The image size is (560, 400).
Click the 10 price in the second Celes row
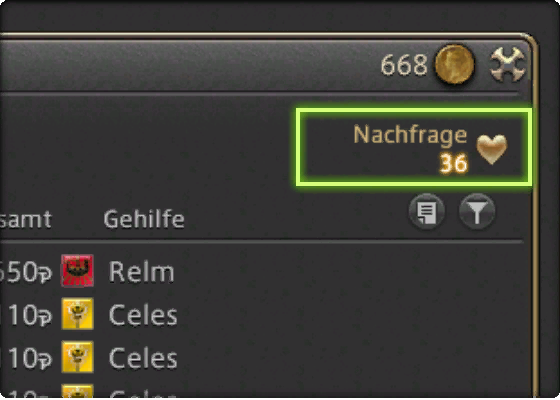tap(30, 359)
